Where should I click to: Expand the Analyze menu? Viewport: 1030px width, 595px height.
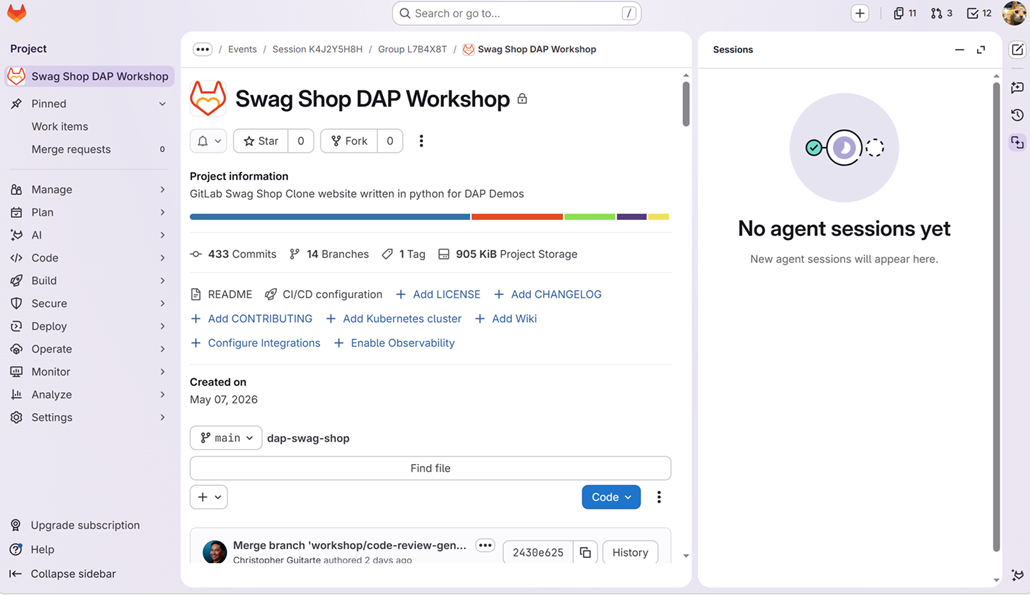[88, 395]
